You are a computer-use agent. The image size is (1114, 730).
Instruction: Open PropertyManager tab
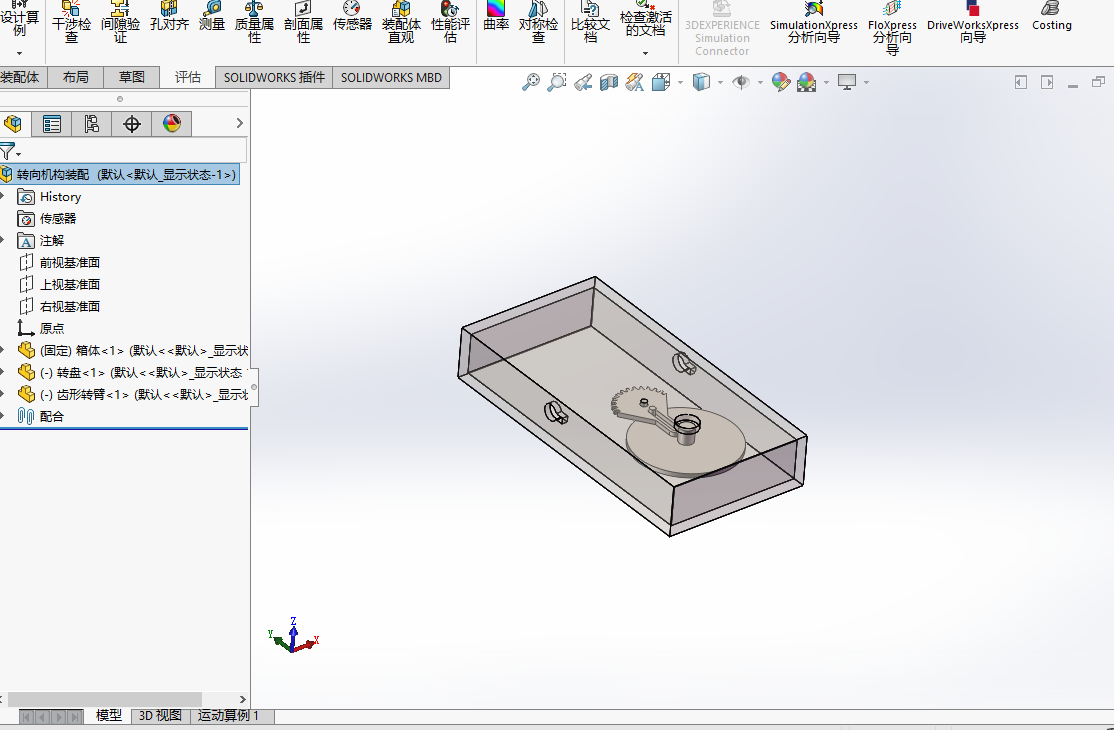point(52,124)
